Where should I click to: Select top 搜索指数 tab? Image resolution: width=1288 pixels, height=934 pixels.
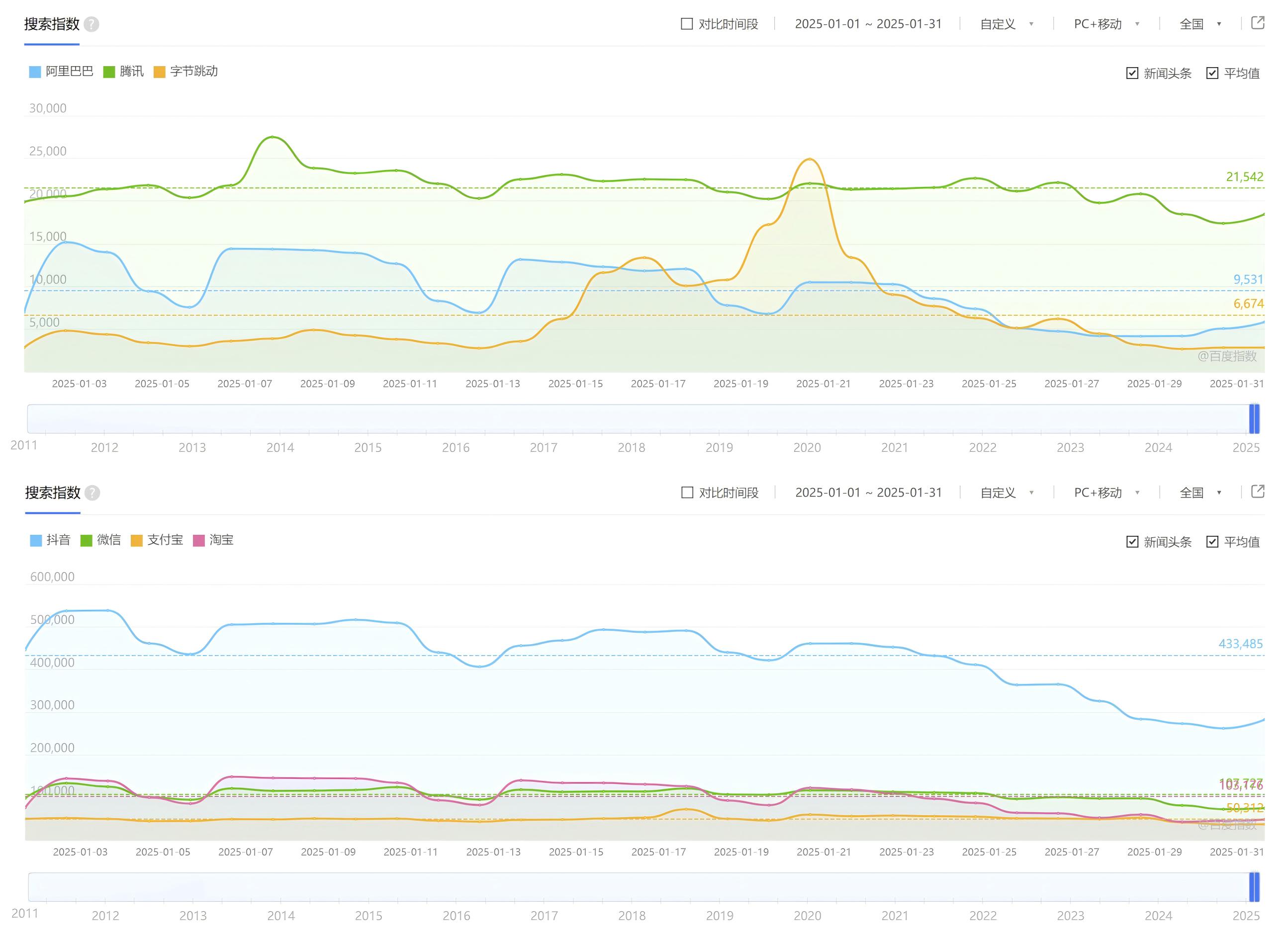coord(52,24)
